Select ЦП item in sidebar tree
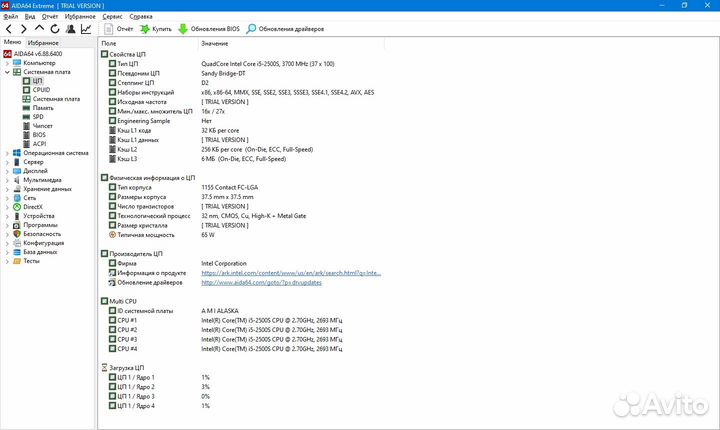This screenshot has height=430, width=720. [37, 81]
